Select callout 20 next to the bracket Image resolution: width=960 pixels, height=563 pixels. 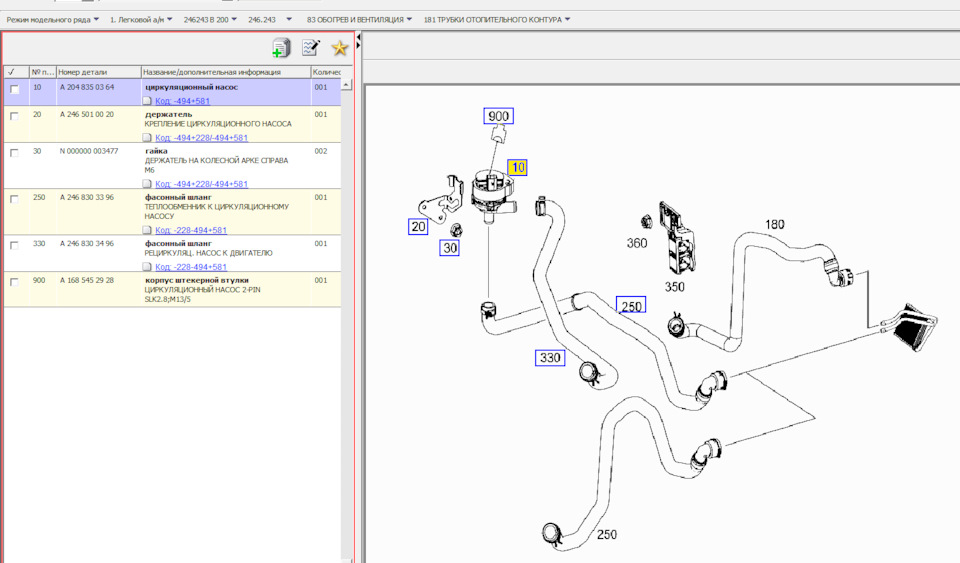418,227
